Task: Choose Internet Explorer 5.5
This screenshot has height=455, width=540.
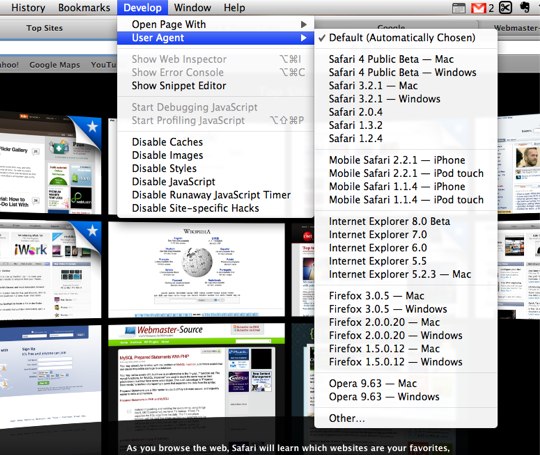Action: click(x=406, y=261)
